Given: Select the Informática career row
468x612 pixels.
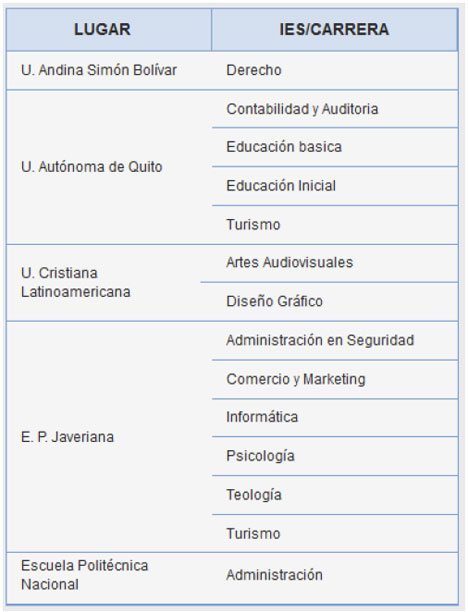Looking at the screenshot, I should tap(335, 417).
